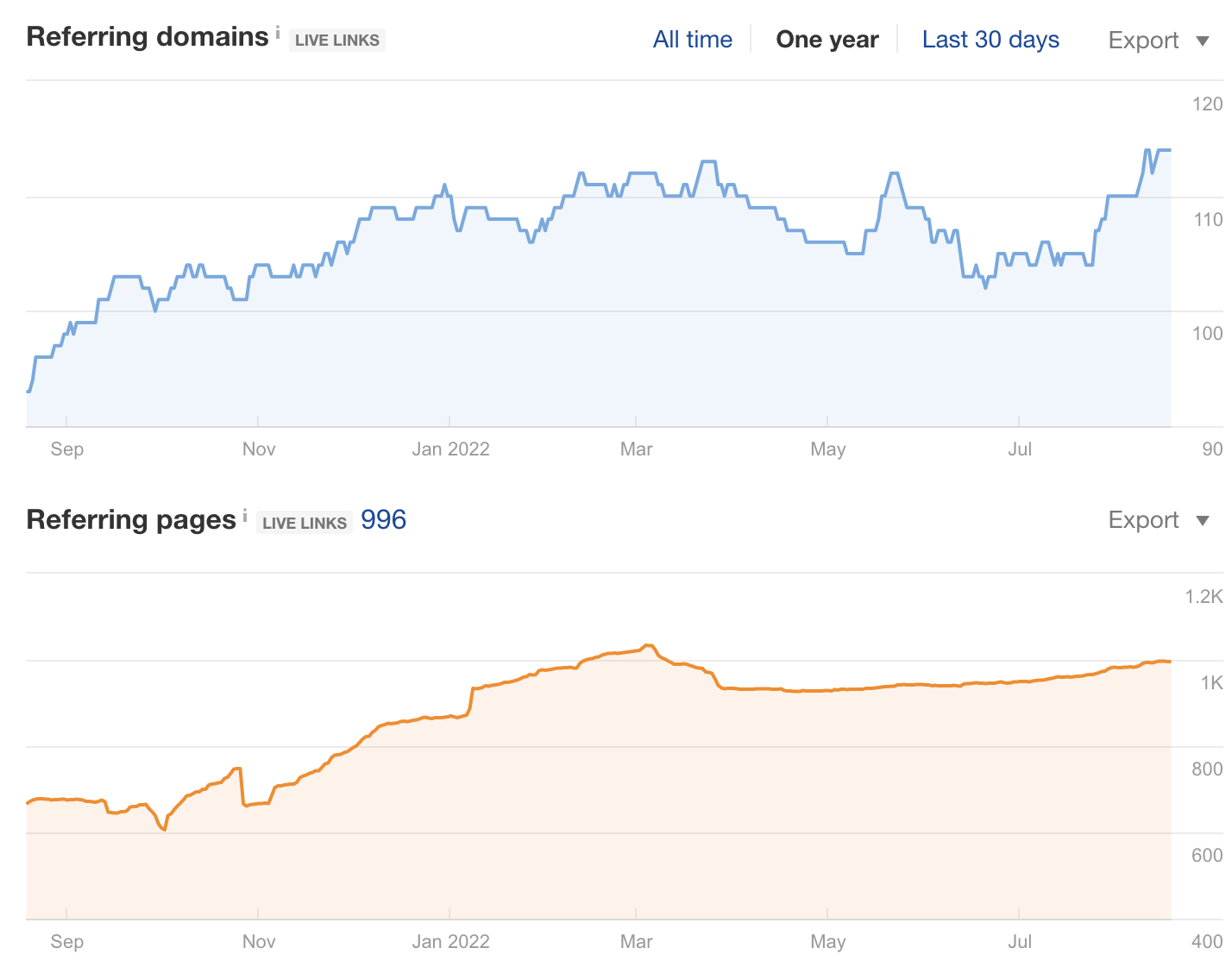The height and width of the screenshot is (973, 1232).
Task: Click Sep label on Referring domains axis
Action: tap(67, 449)
